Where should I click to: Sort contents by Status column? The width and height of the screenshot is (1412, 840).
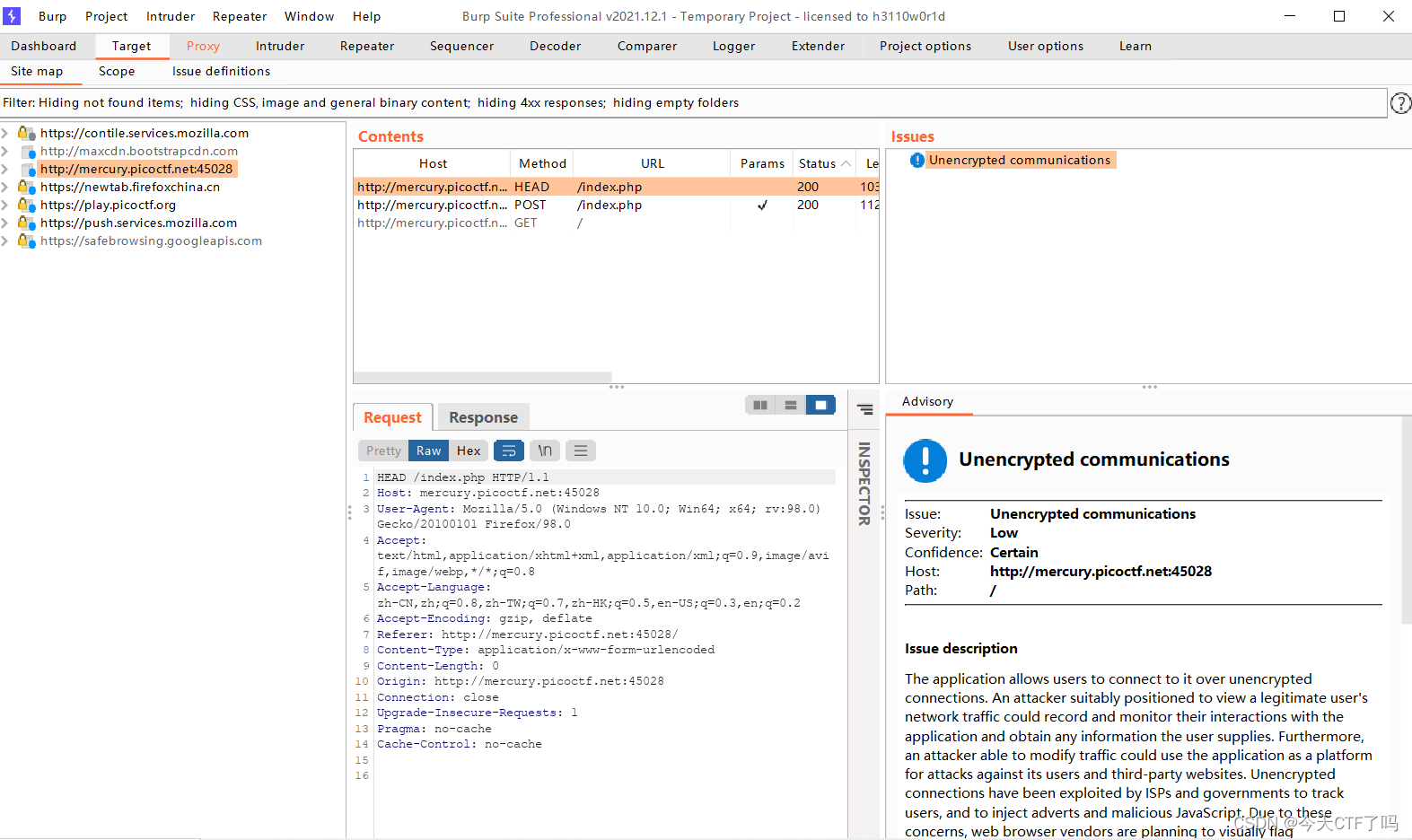coord(824,163)
